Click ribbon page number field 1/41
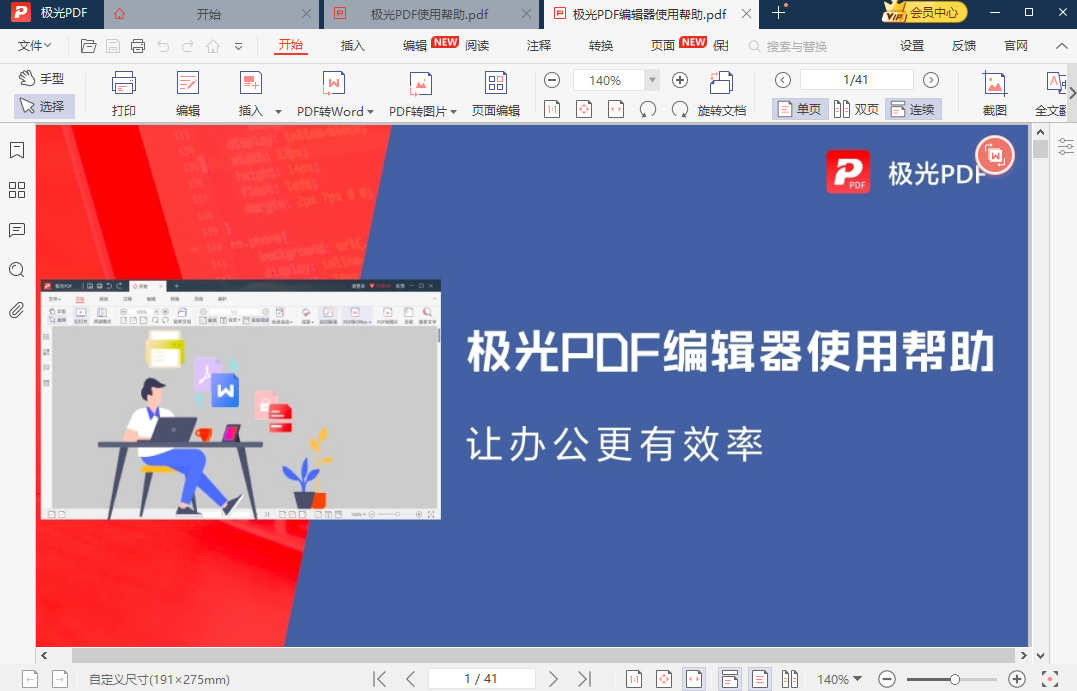This screenshot has height=691, width=1077. (857, 80)
